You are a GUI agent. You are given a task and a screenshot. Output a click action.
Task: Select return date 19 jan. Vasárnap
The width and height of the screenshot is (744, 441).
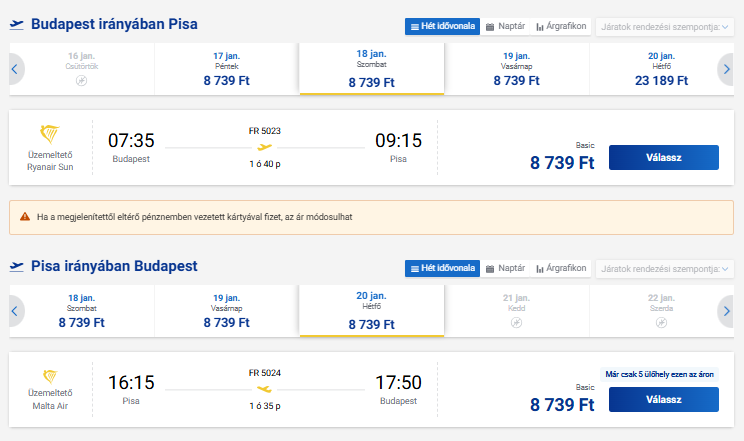coord(226,311)
